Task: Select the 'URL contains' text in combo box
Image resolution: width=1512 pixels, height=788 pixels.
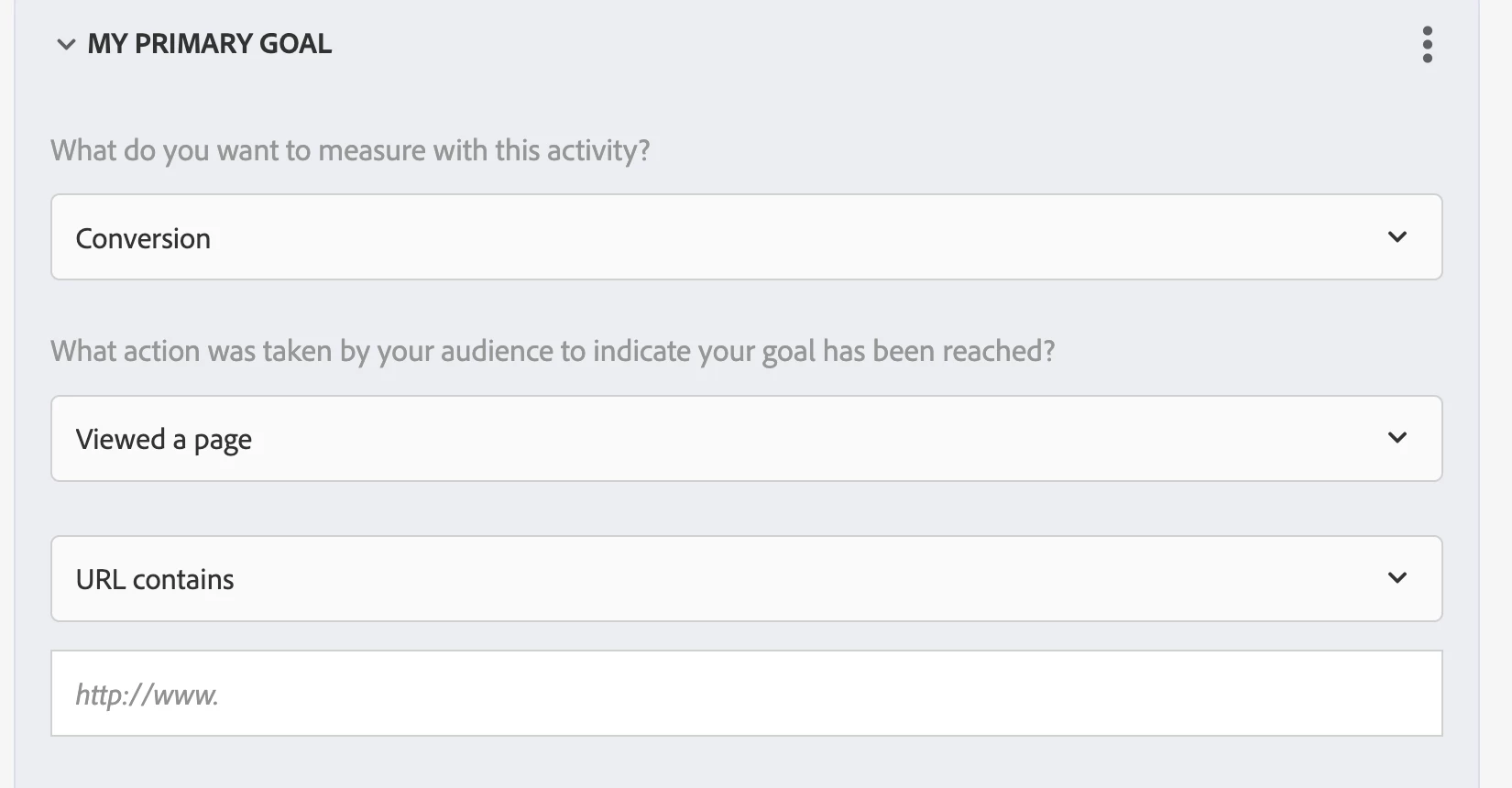Action: click(x=155, y=580)
